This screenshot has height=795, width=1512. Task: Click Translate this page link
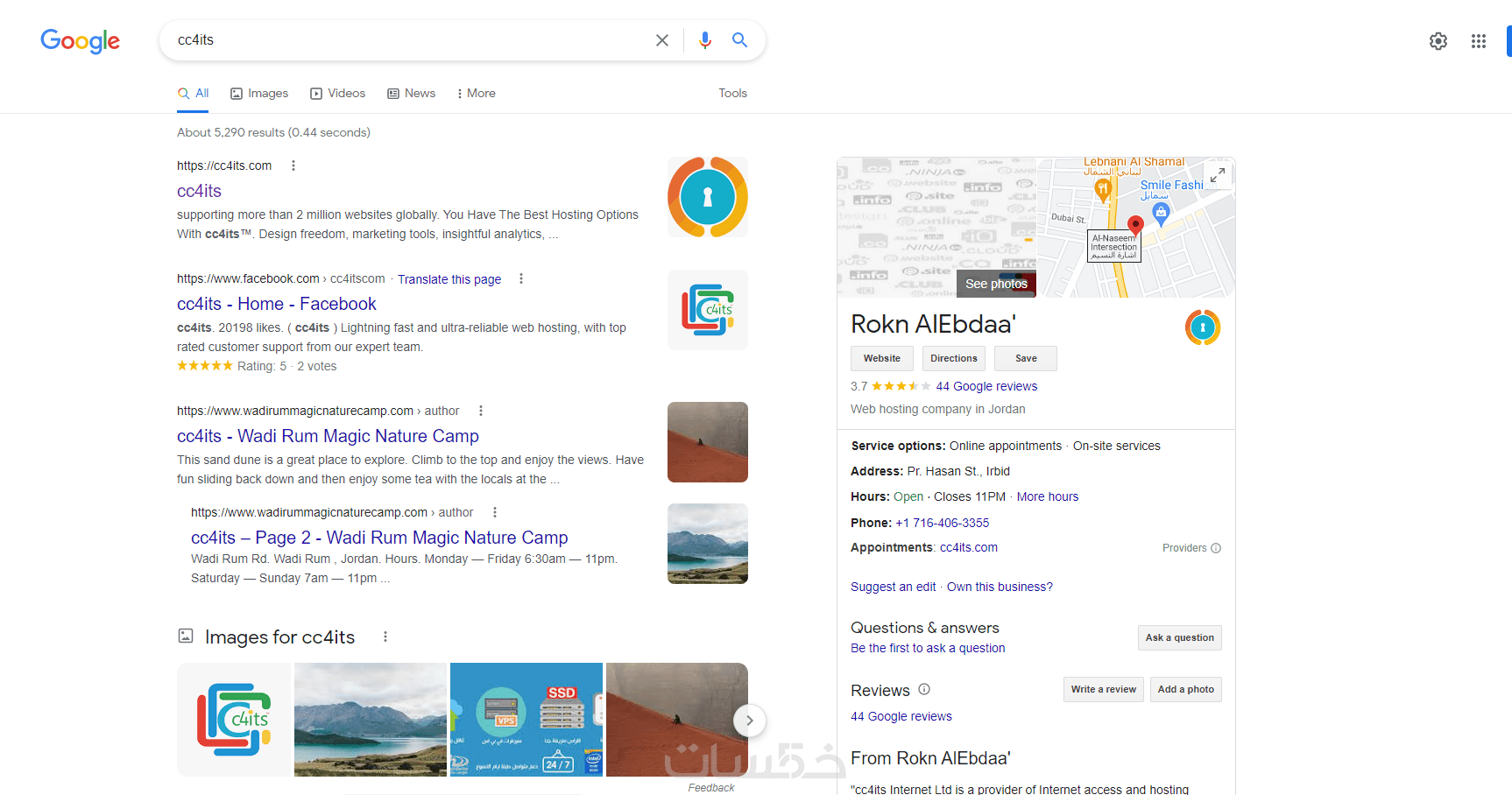point(449,279)
